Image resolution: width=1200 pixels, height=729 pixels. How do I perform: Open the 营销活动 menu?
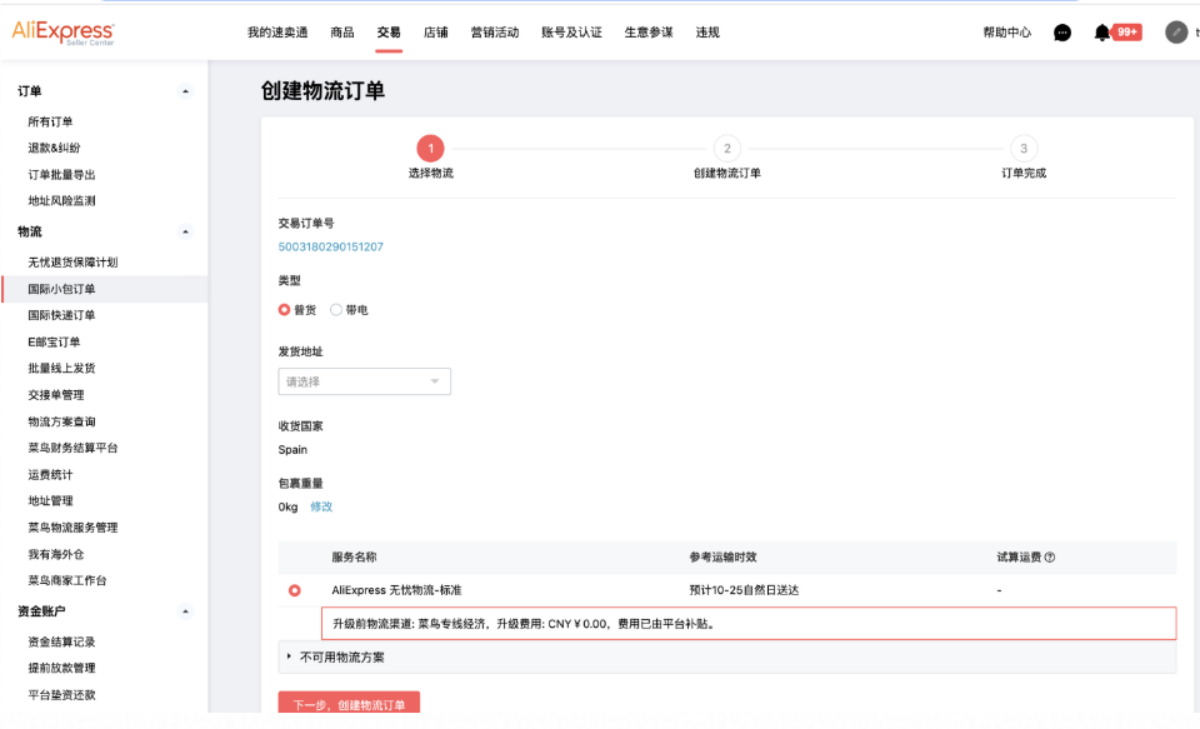(x=494, y=31)
